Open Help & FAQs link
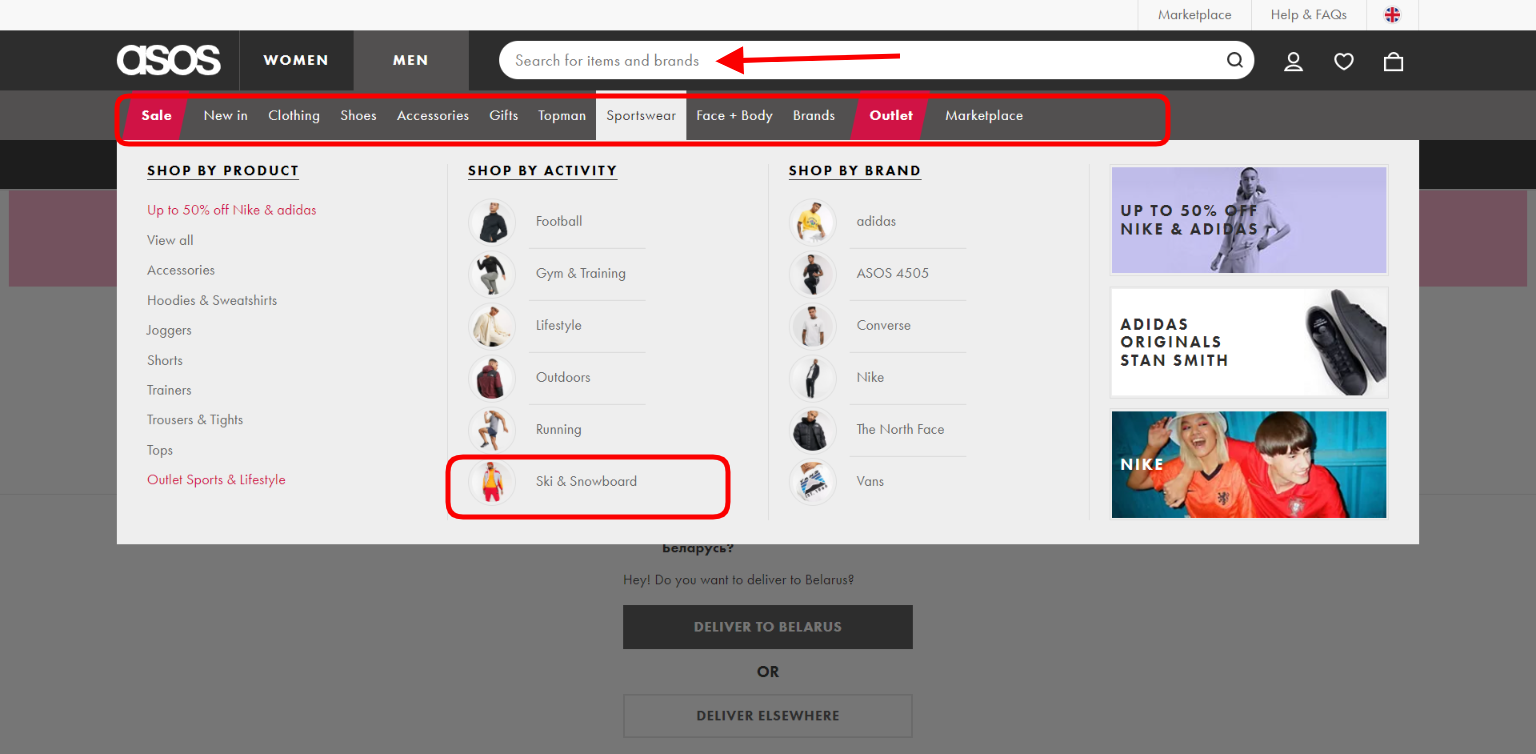The height and width of the screenshot is (754, 1536). point(1309,15)
